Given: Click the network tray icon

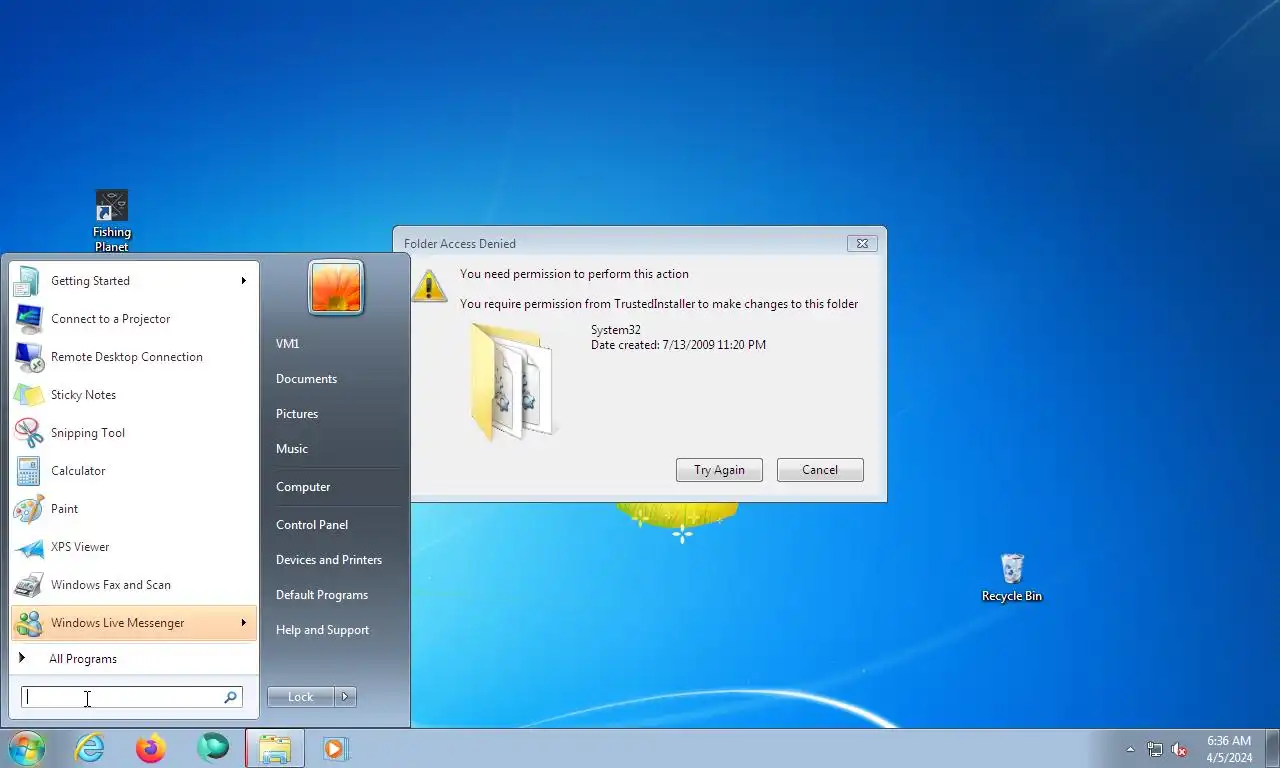Looking at the screenshot, I should tap(1155, 749).
